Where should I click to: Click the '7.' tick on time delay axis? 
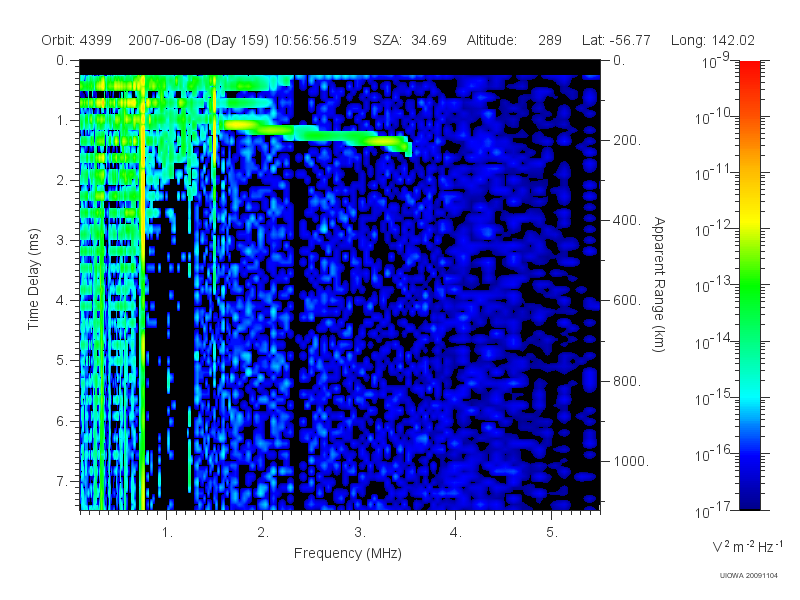click(x=62, y=481)
